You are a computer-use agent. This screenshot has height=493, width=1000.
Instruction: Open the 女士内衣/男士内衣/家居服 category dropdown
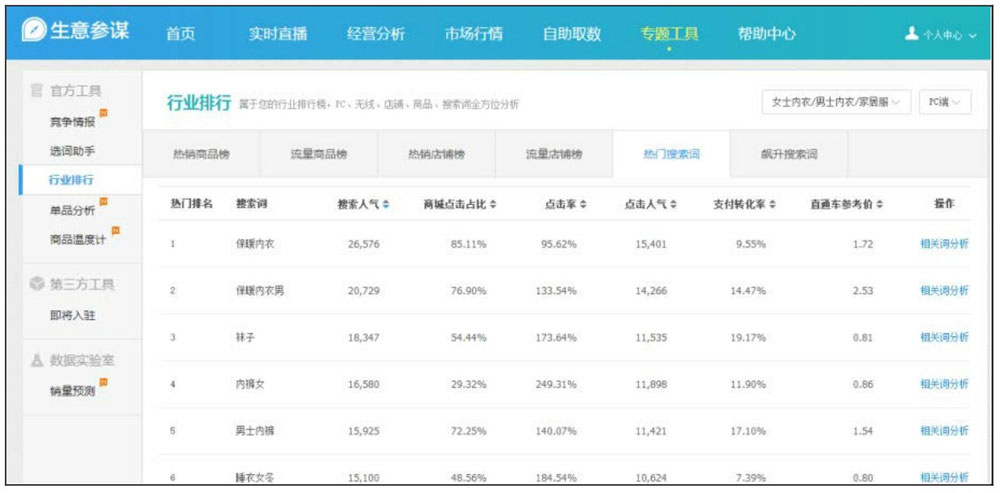(835, 102)
